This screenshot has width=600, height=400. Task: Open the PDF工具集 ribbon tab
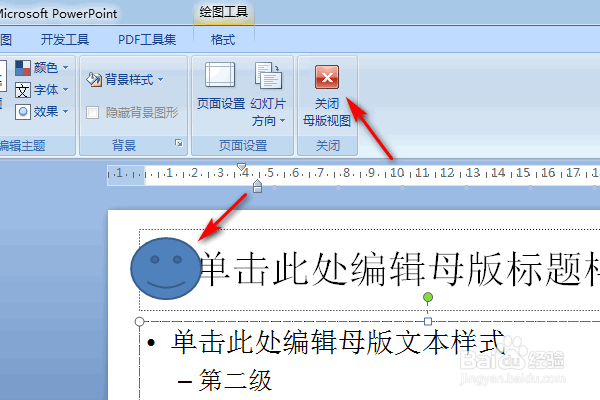click(x=147, y=39)
